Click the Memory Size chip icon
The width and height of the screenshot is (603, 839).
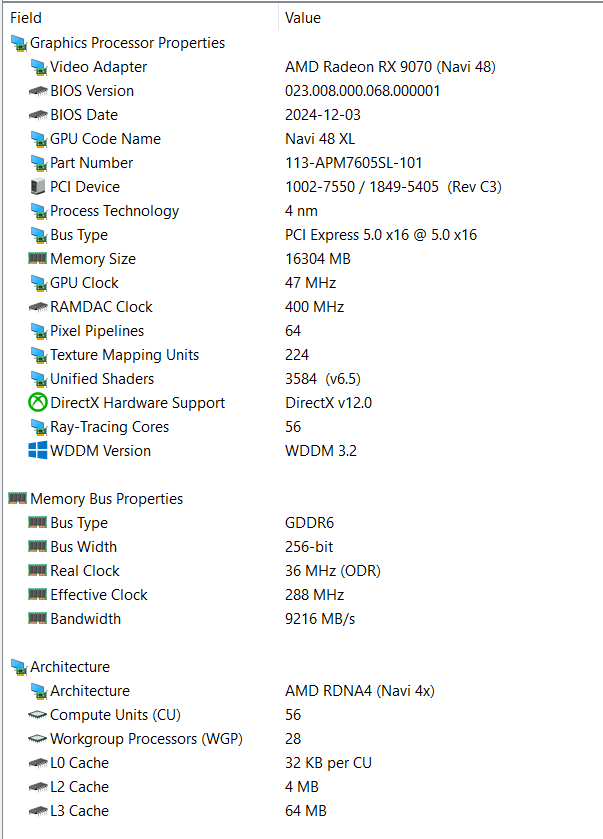38,259
